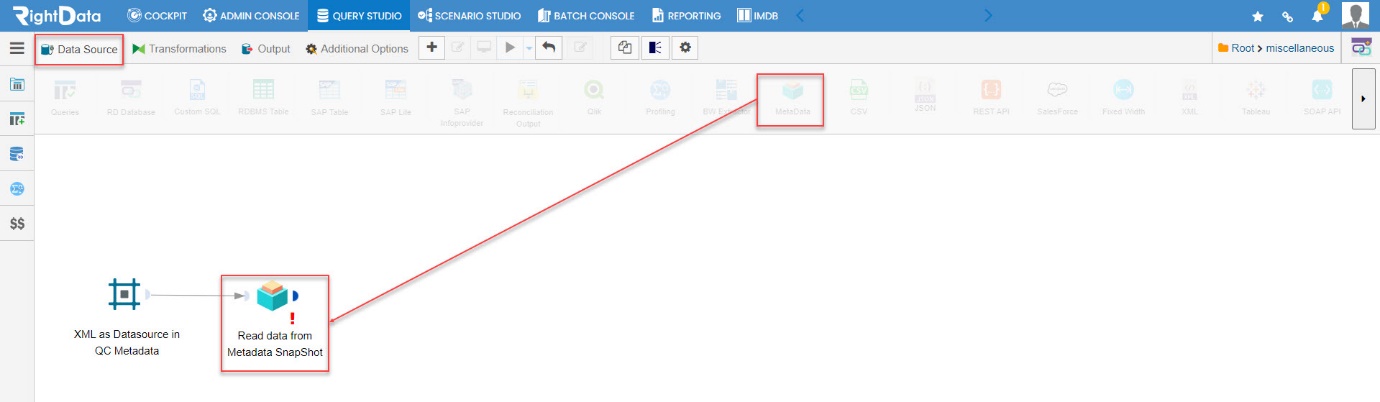Add JSON data source
This screenshot has width=1380, height=402.
pyautogui.click(x=925, y=95)
